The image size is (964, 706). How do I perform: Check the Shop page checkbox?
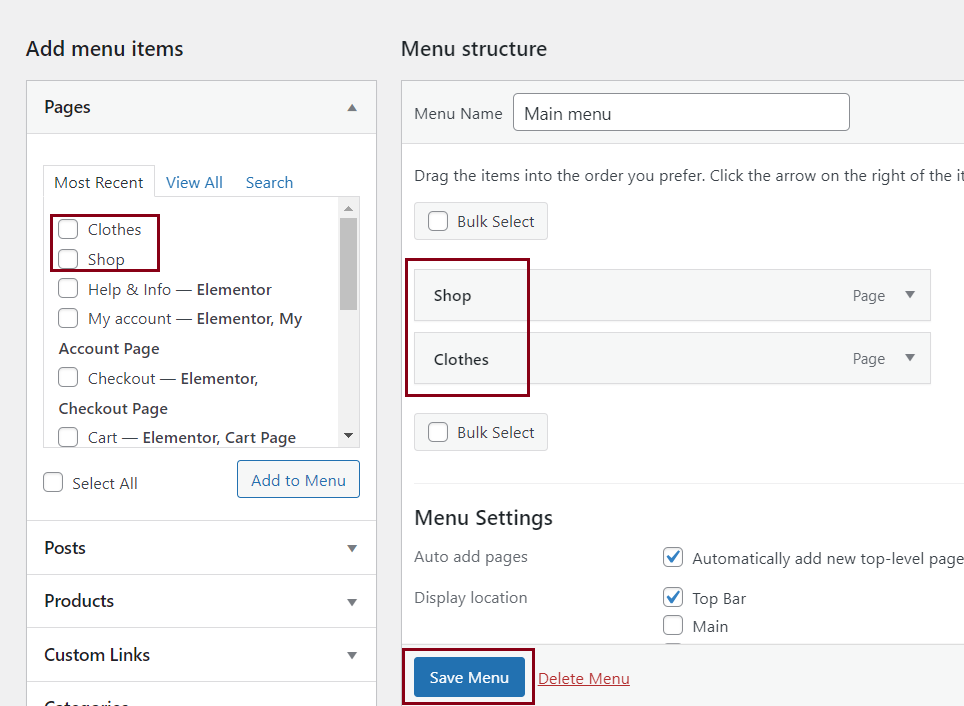68,259
